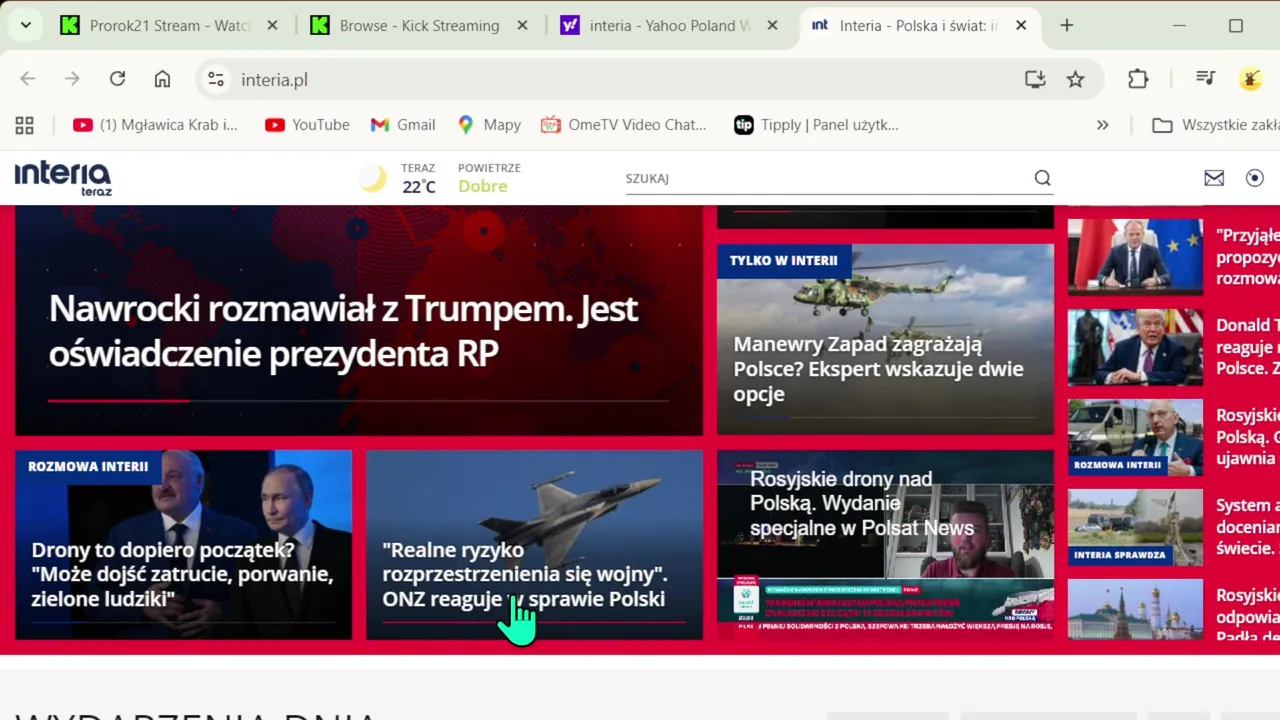The width and height of the screenshot is (1280, 720).
Task: Open the tab search dropdown arrow
Action: (x=25, y=25)
